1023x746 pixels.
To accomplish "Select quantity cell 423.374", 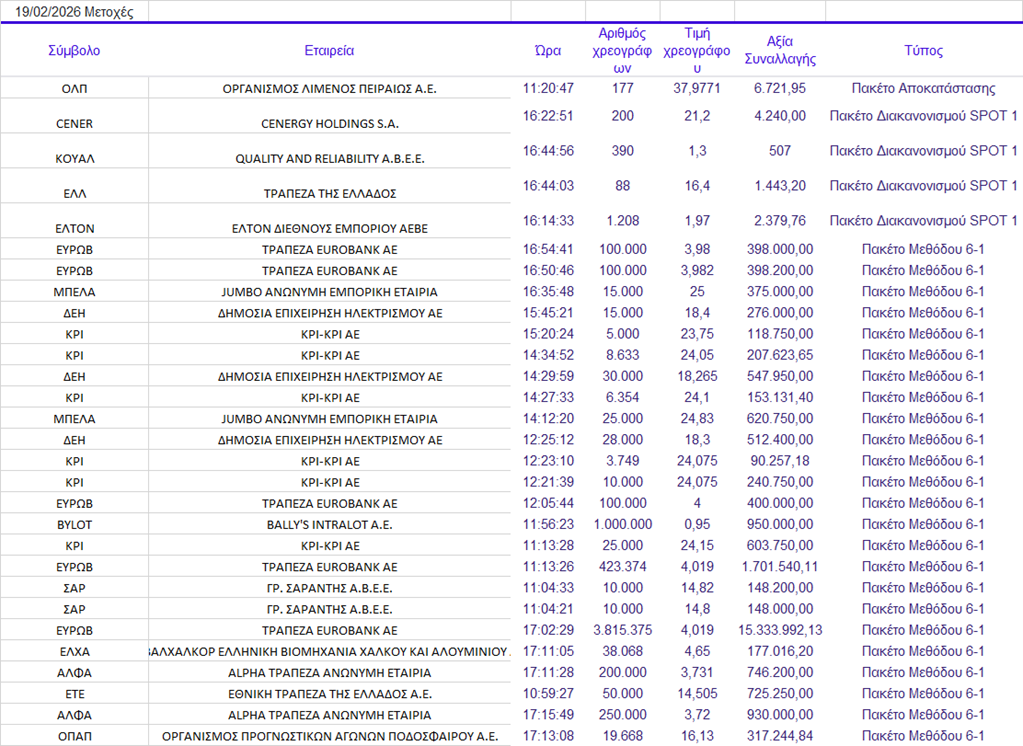I will coord(622,567).
